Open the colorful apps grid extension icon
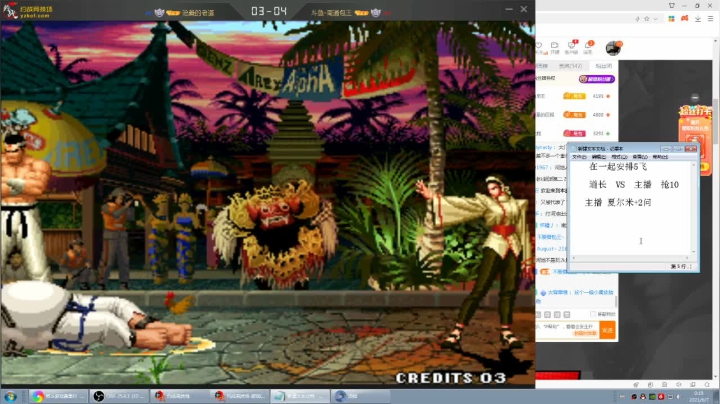The image size is (720, 404). (671, 19)
